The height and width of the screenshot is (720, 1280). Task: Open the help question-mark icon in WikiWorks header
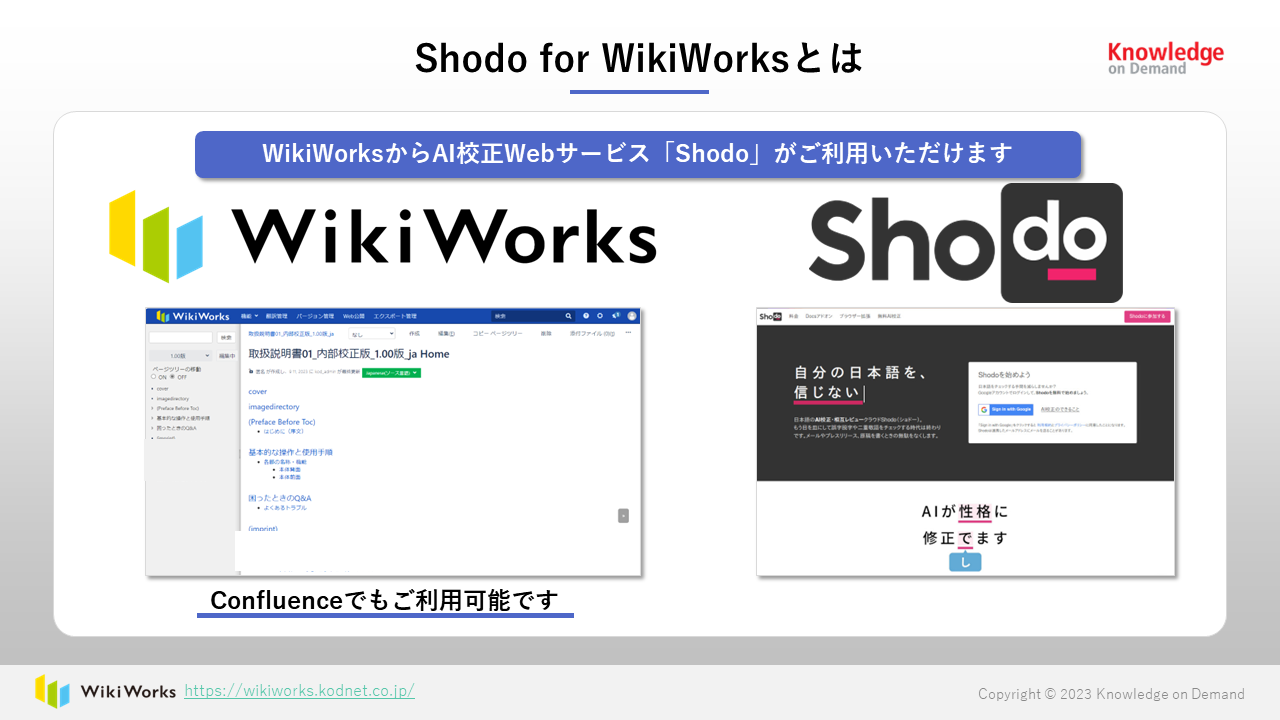586,317
